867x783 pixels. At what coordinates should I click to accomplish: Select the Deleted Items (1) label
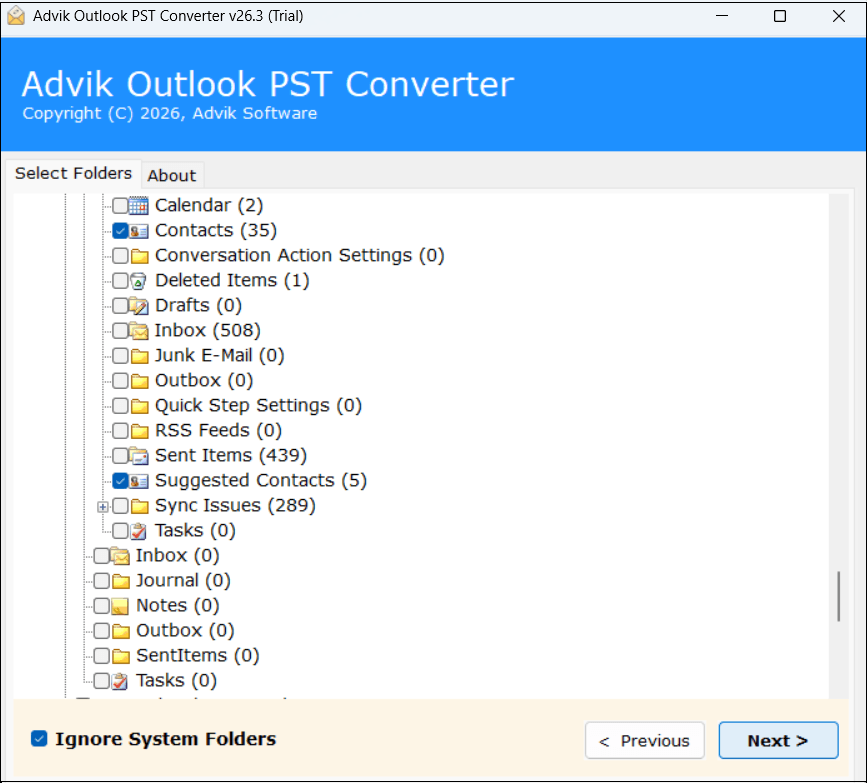click(232, 280)
